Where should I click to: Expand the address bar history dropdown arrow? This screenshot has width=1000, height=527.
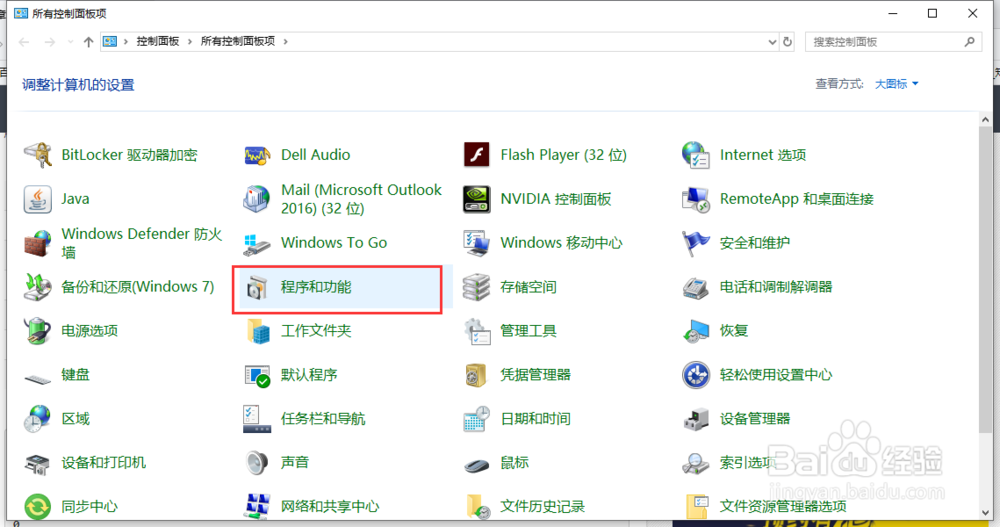772,41
